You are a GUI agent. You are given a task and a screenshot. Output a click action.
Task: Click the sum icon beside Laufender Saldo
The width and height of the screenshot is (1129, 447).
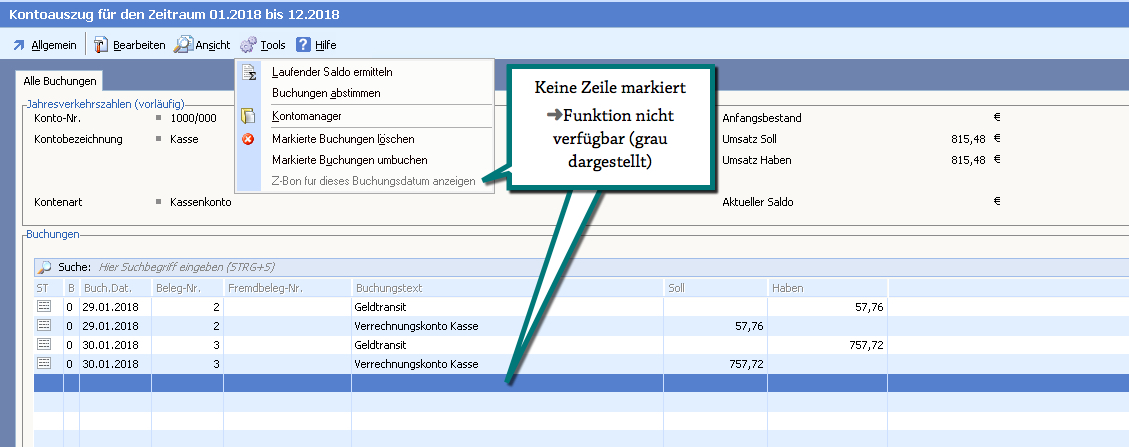pos(248,72)
